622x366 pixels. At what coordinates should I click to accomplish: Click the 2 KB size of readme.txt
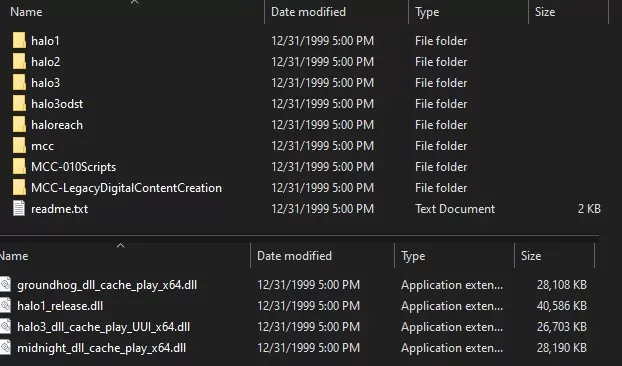[589, 209]
